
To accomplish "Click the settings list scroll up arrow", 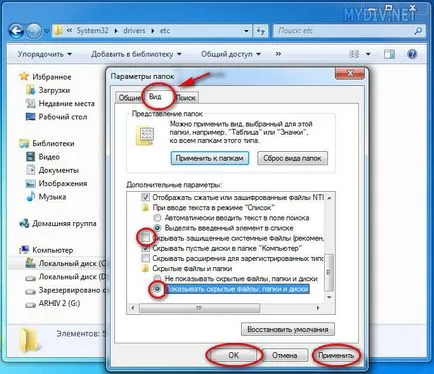I will 329,198.
